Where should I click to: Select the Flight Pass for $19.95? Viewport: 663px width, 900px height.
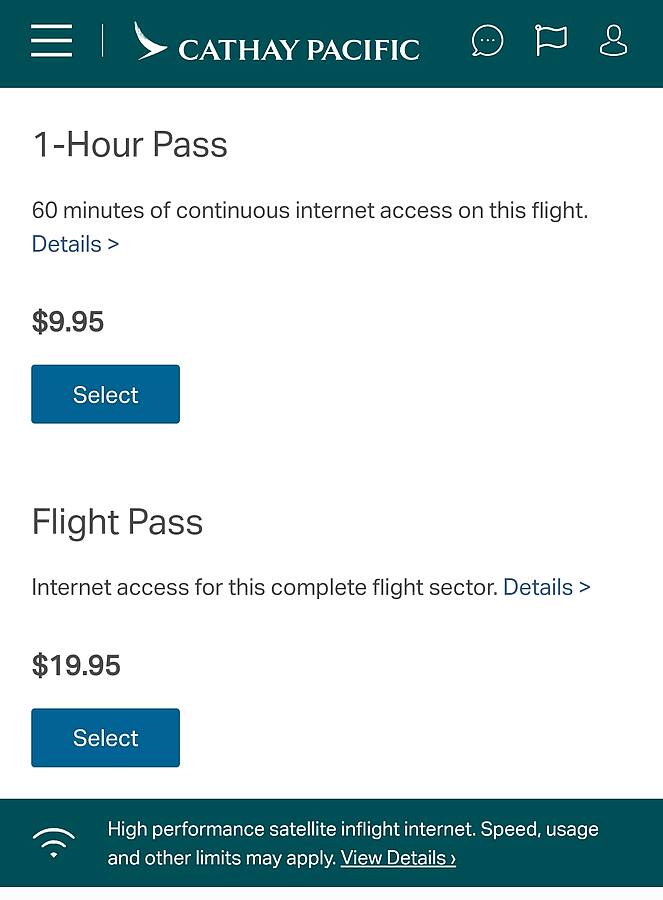105,737
